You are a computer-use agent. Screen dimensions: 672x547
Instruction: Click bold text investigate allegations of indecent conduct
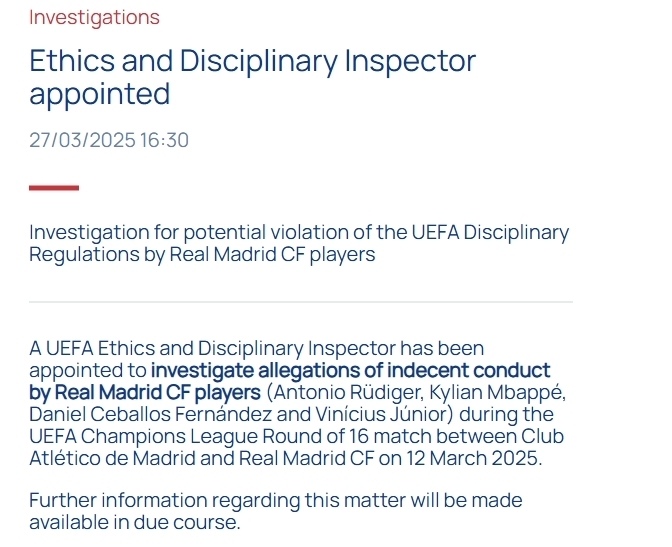[x=350, y=371]
